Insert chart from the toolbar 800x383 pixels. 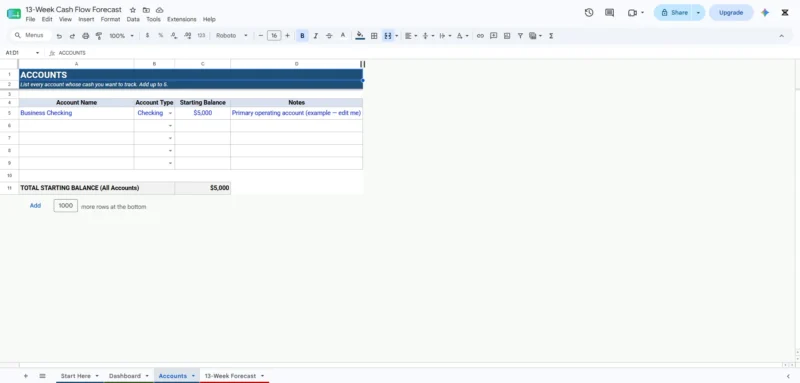(x=507, y=36)
